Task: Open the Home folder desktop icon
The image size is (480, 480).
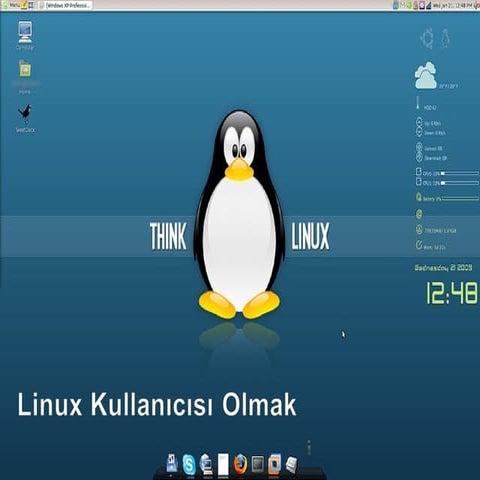Action: click(25, 70)
